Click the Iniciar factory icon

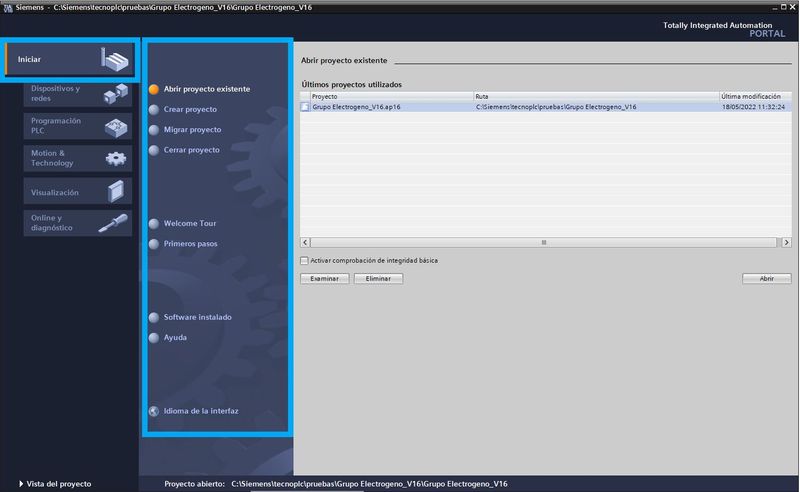(x=115, y=59)
